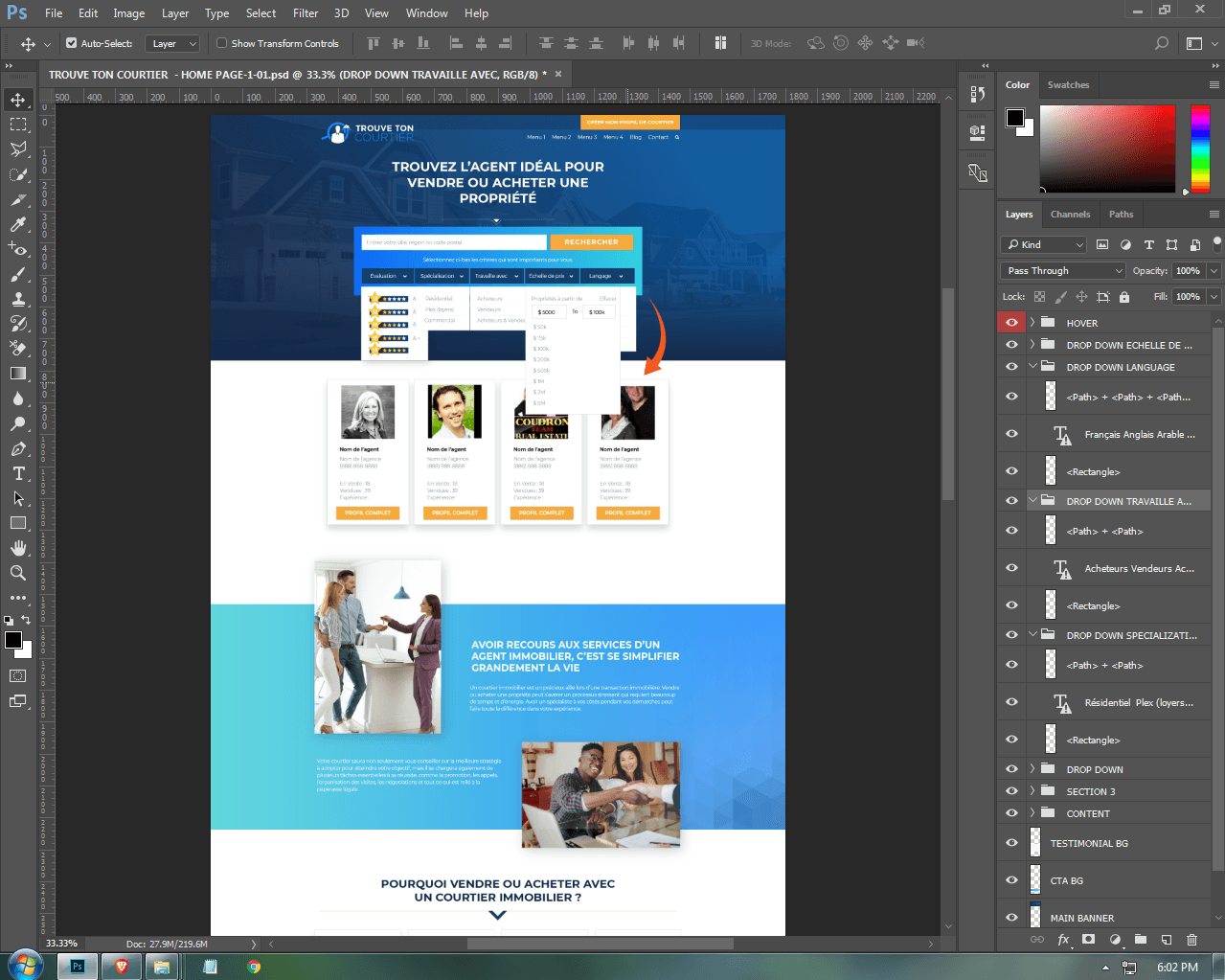Select the Path Selection tool
The width and height of the screenshot is (1225, 980).
click(18, 498)
